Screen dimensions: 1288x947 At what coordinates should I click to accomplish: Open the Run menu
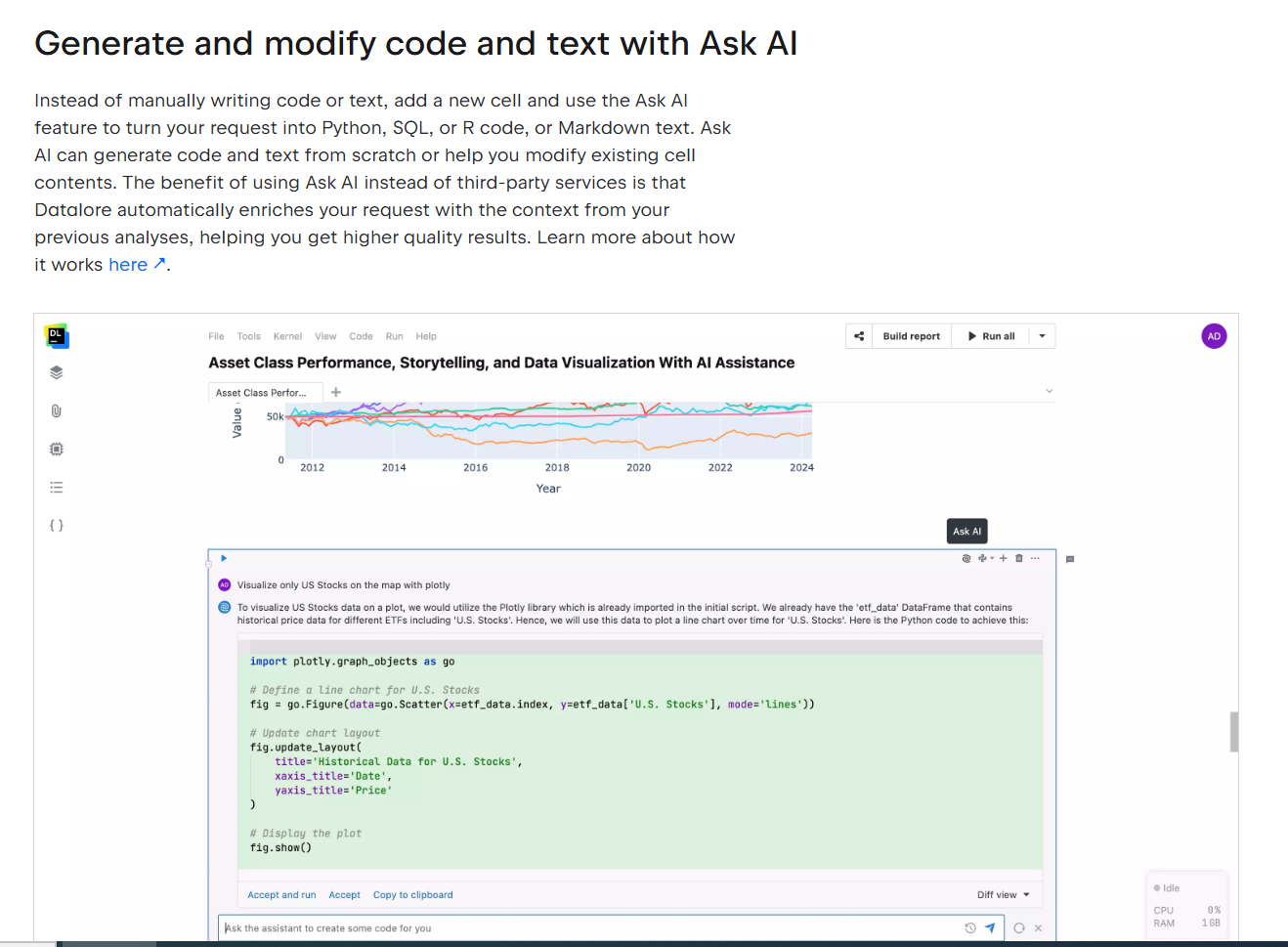tap(394, 336)
